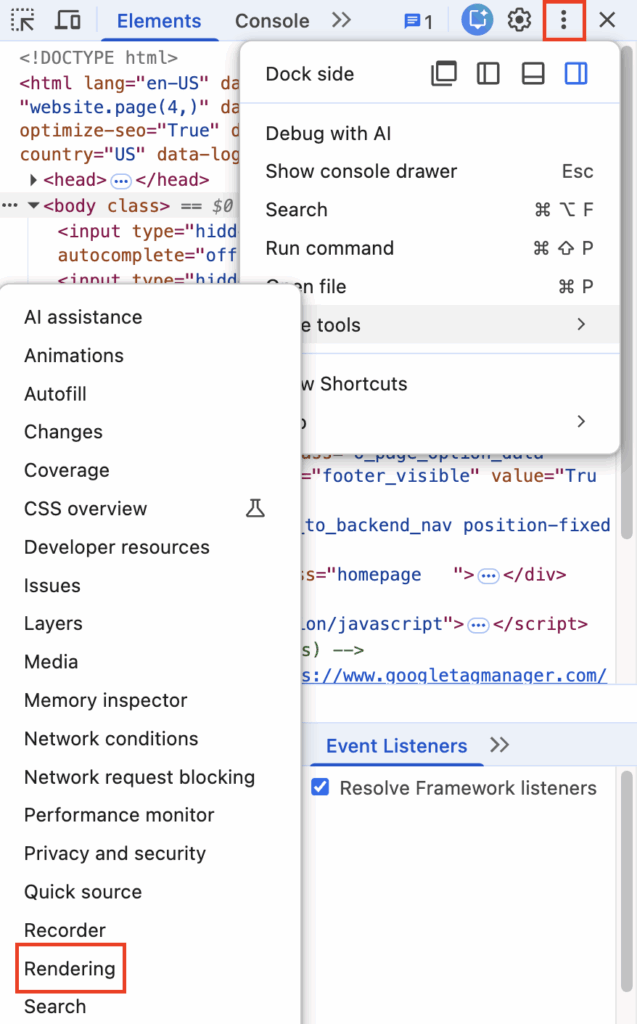Screen dimensions: 637x1024
Task: Dock DevTools to the bottom
Action: (x=532, y=73)
